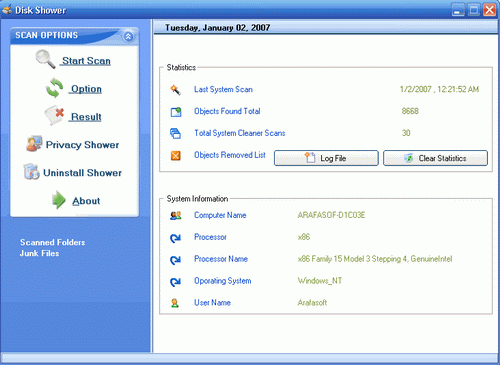Click the Objects Found Total label

click(227, 111)
